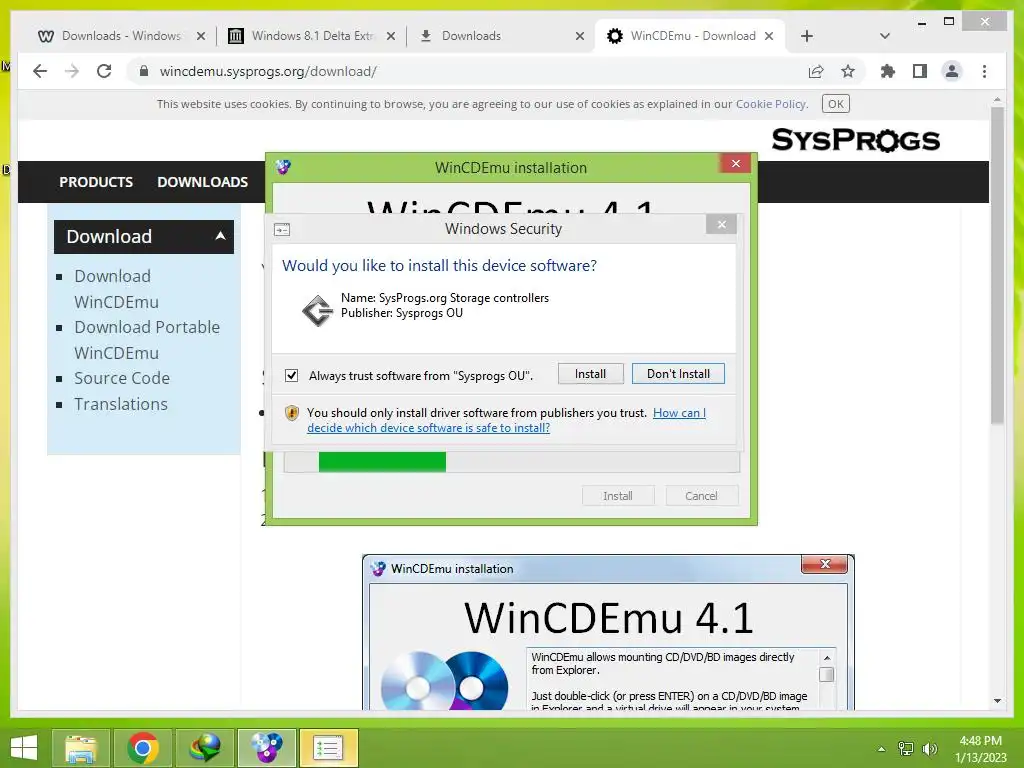This screenshot has height=768, width=1024.
Task: Open Google Chrome from the taskbar
Action: (143, 748)
